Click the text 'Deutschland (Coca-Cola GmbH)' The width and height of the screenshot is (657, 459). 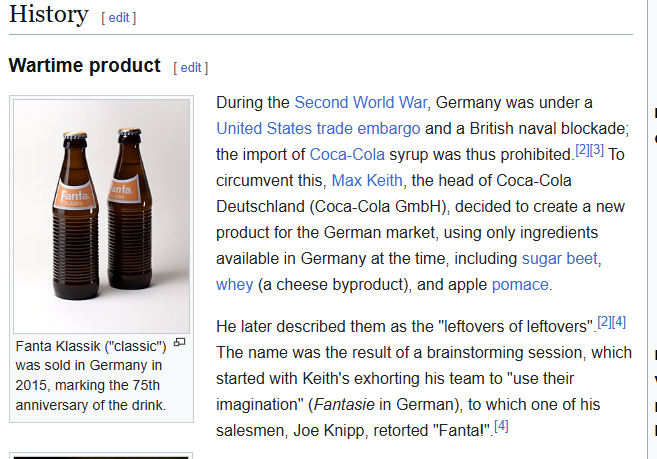coord(333,207)
